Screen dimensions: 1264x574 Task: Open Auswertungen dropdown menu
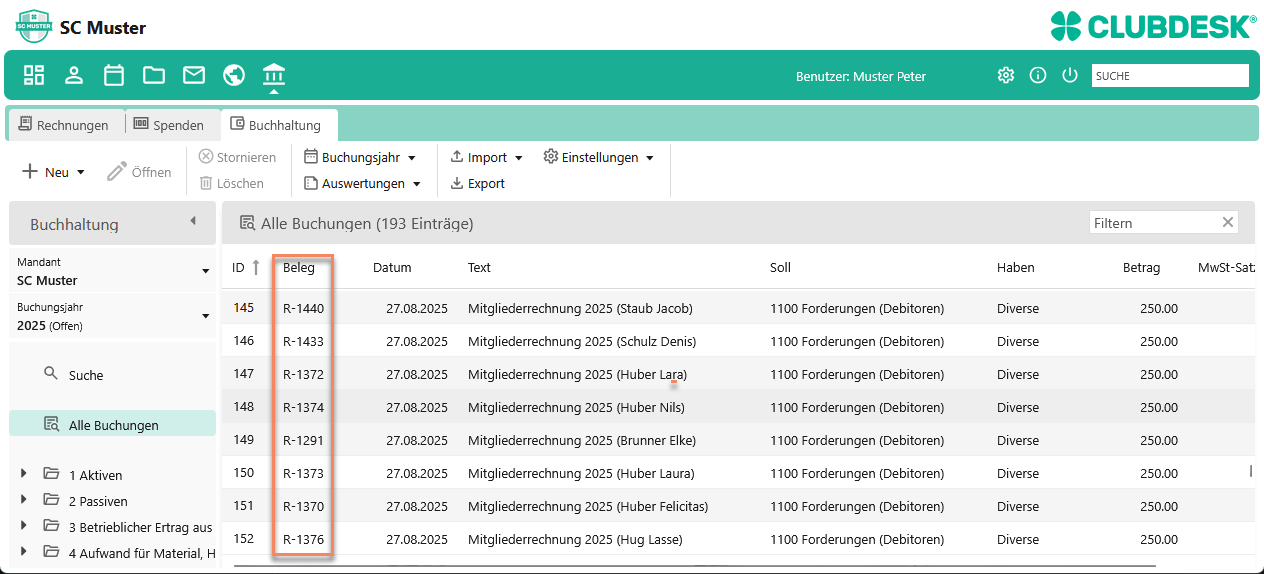(362, 183)
